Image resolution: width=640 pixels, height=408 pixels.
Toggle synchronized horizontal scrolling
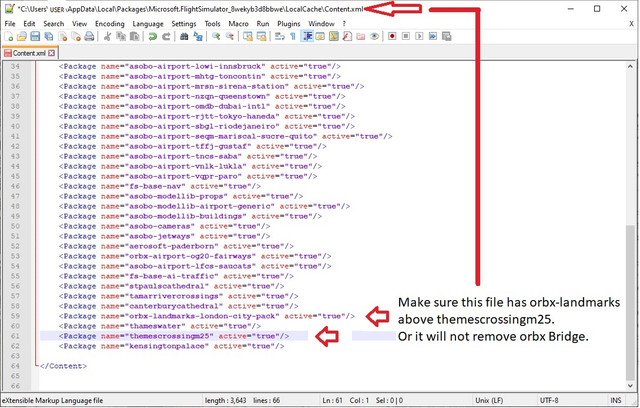pyautogui.click(x=261, y=37)
